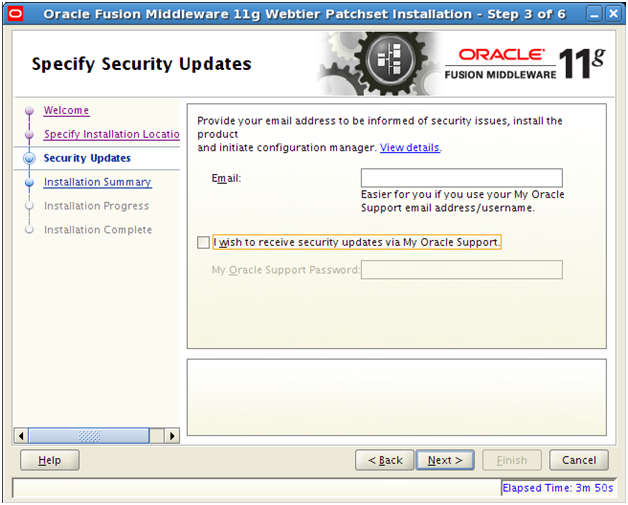Image resolution: width=628 pixels, height=505 pixels.
Task: Click left arrow of navigation pane scrollbar
Action: (x=21, y=436)
